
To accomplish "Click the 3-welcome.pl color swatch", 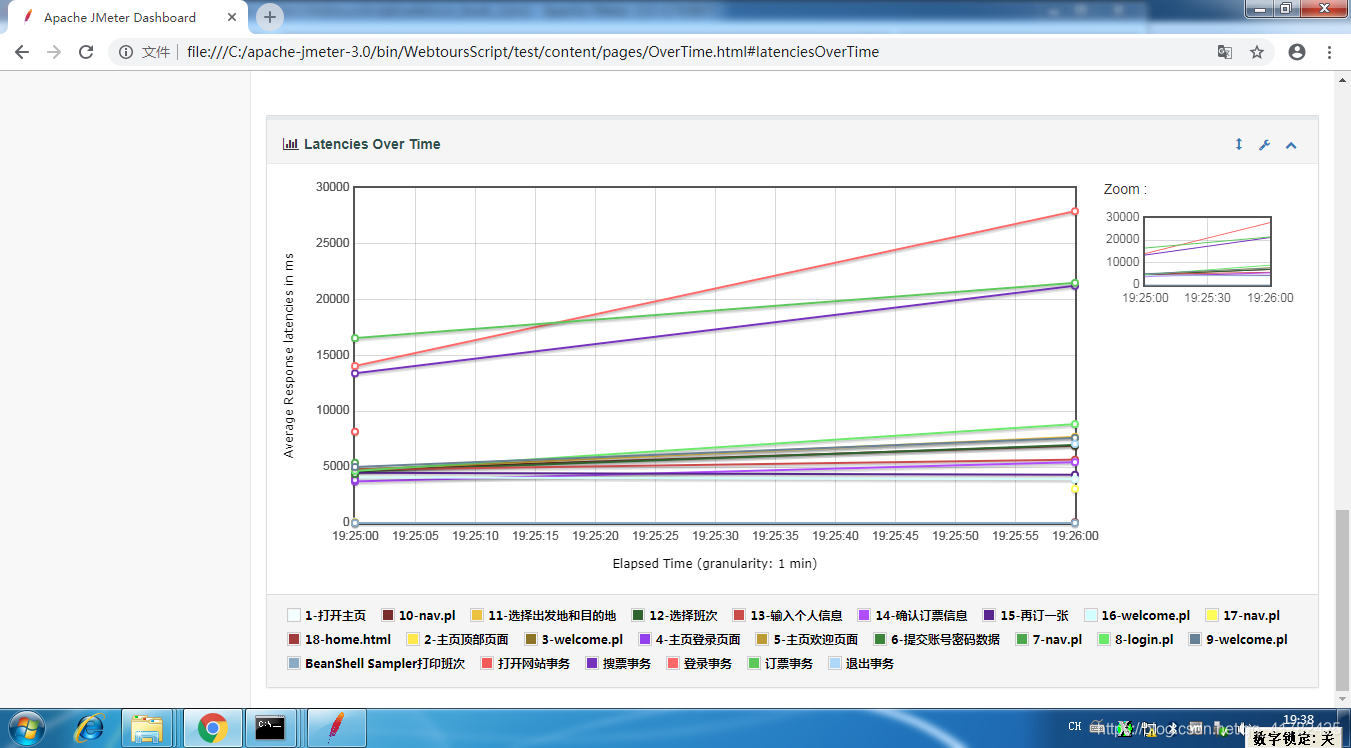I will 530,639.
